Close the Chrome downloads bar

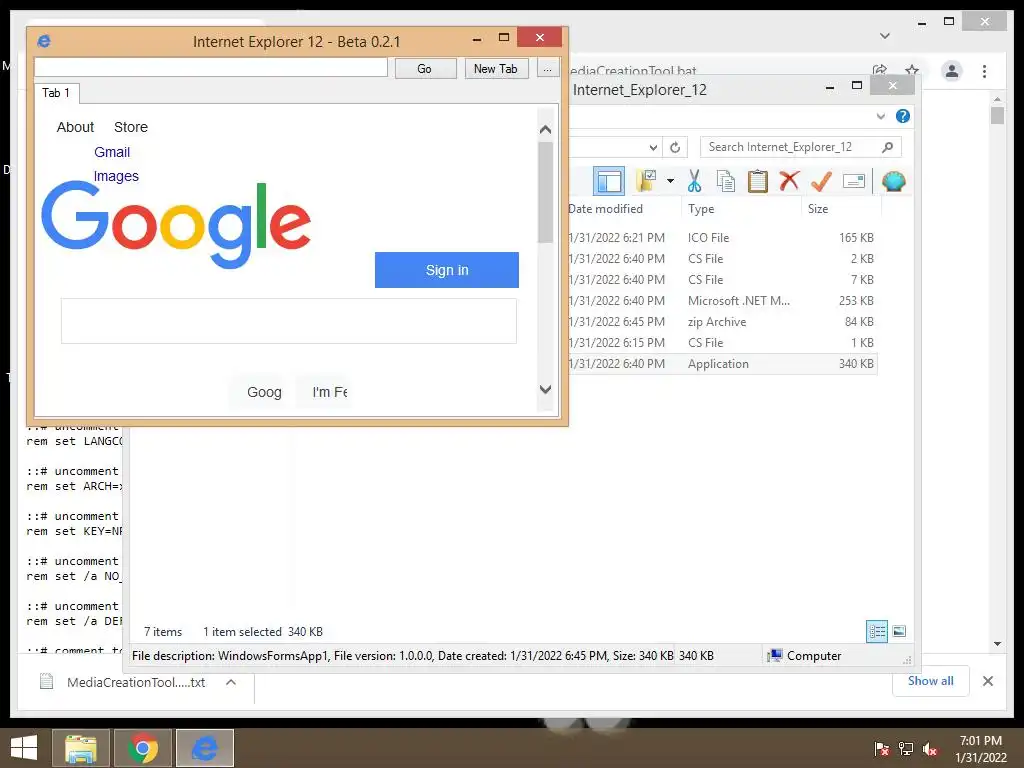987,681
